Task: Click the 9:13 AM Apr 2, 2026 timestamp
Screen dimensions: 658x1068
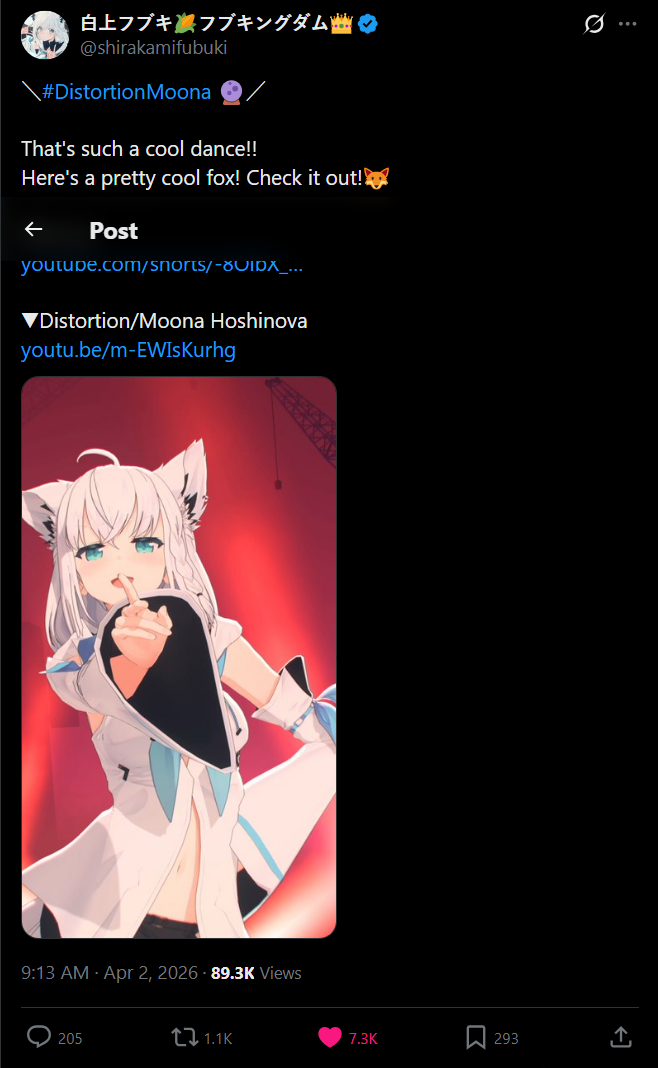Action: tap(110, 973)
